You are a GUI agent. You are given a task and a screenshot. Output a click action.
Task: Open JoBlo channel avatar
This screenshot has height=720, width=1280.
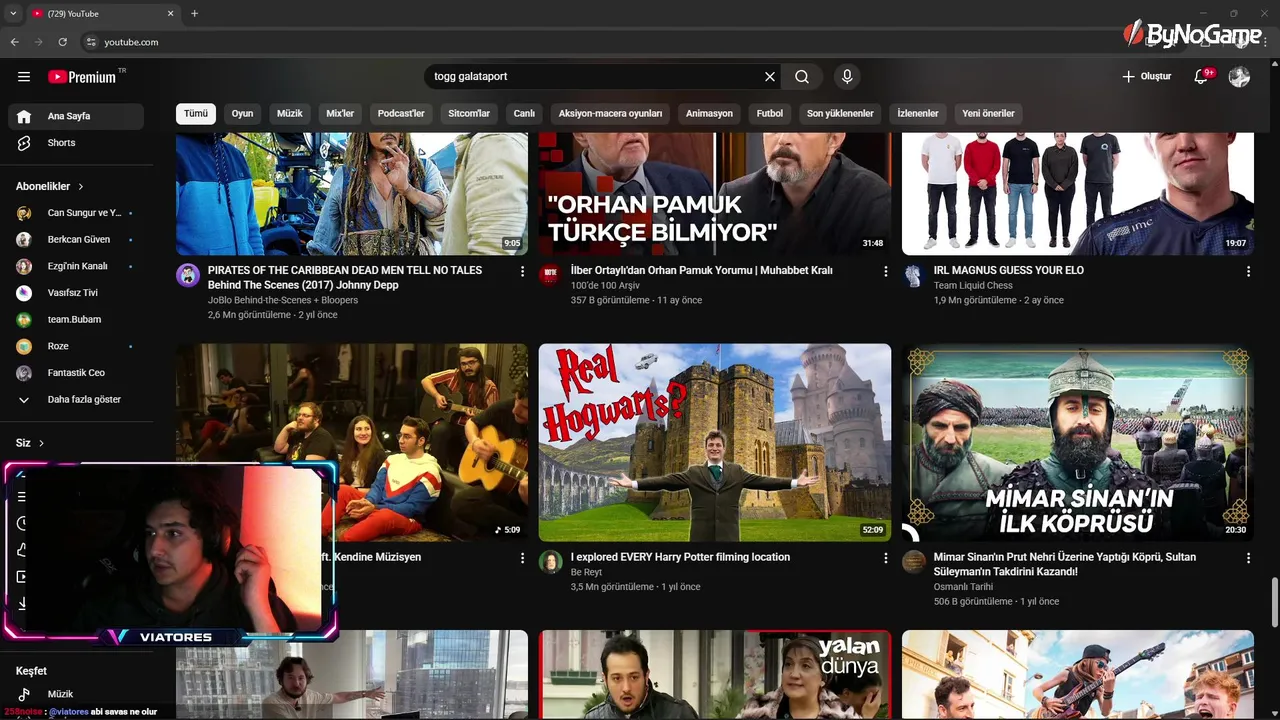(188, 276)
